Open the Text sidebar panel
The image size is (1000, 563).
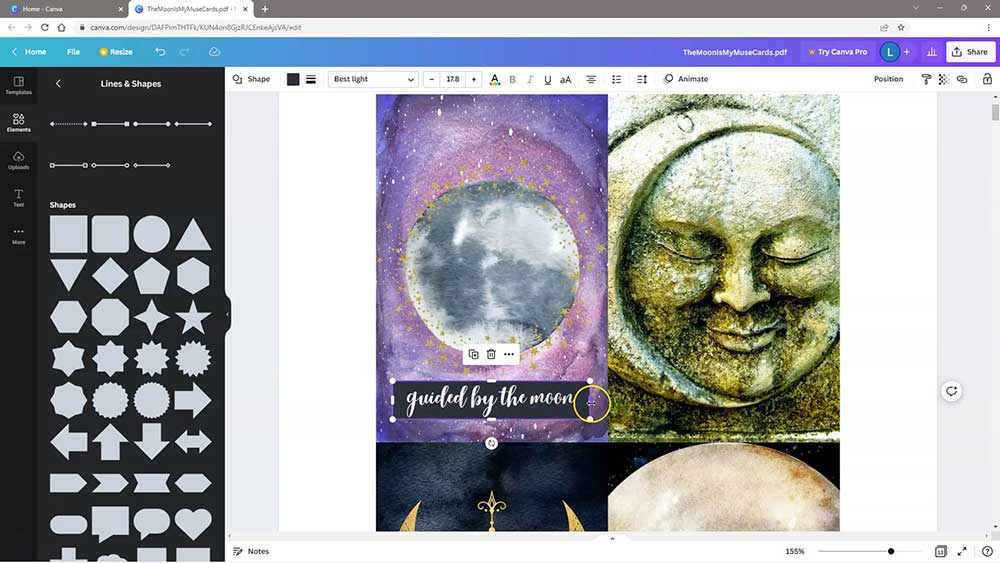tap(18, 198)
